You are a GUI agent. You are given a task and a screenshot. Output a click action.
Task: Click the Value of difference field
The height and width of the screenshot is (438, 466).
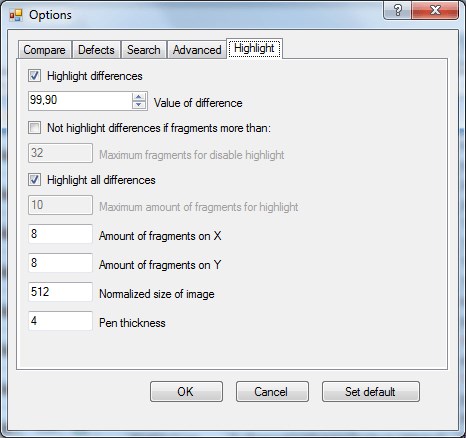(80, 101)
